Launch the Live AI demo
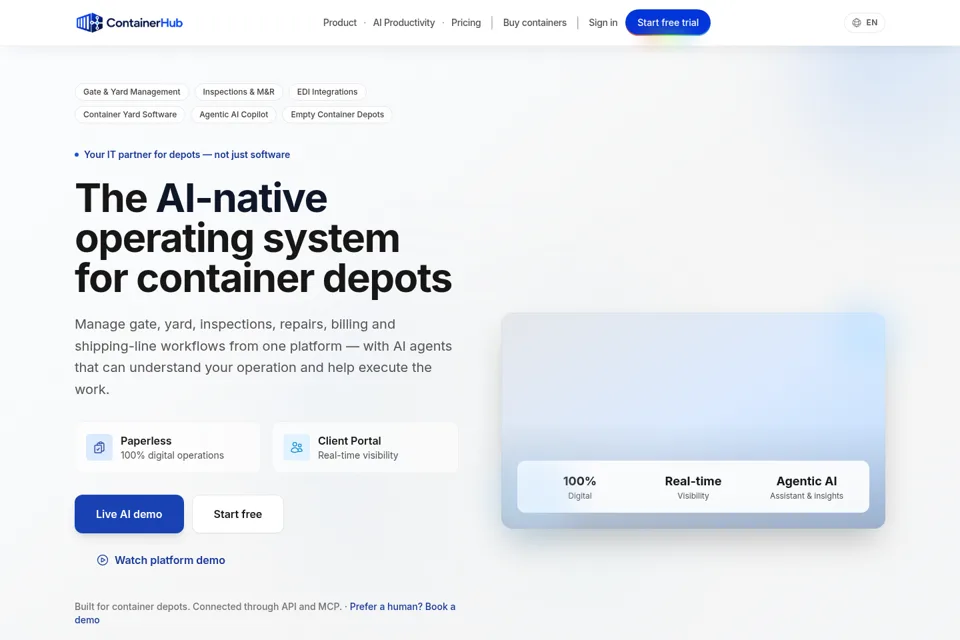This screenshot has height=640, width=960. (x=129, y=514)
